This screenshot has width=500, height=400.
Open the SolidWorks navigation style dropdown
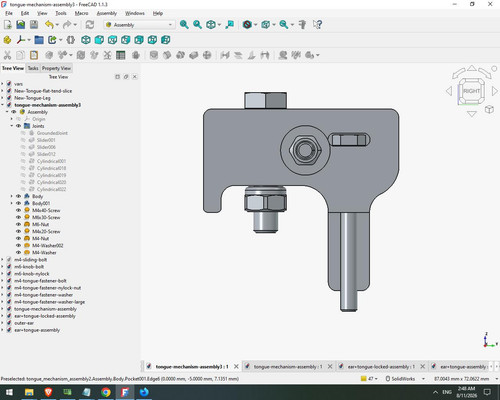[x=405, y=379]
